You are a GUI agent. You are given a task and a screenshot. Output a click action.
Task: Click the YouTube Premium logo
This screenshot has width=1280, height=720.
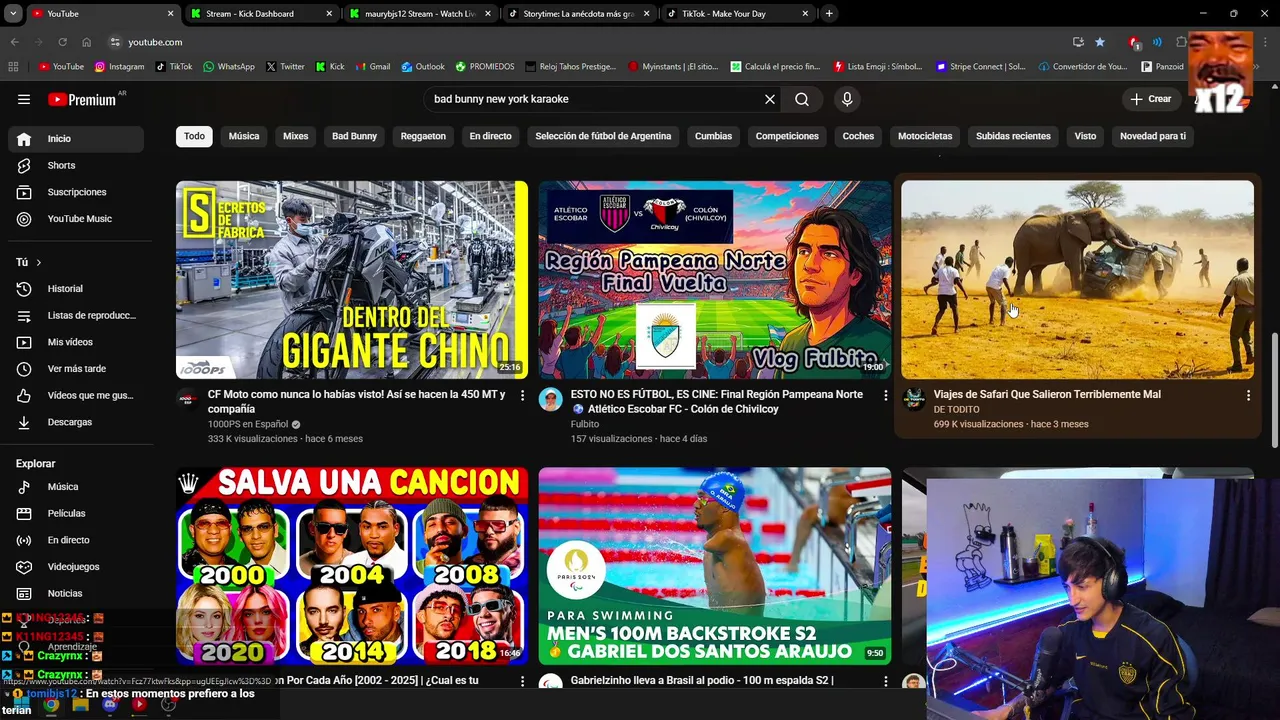tap(82, 99)
